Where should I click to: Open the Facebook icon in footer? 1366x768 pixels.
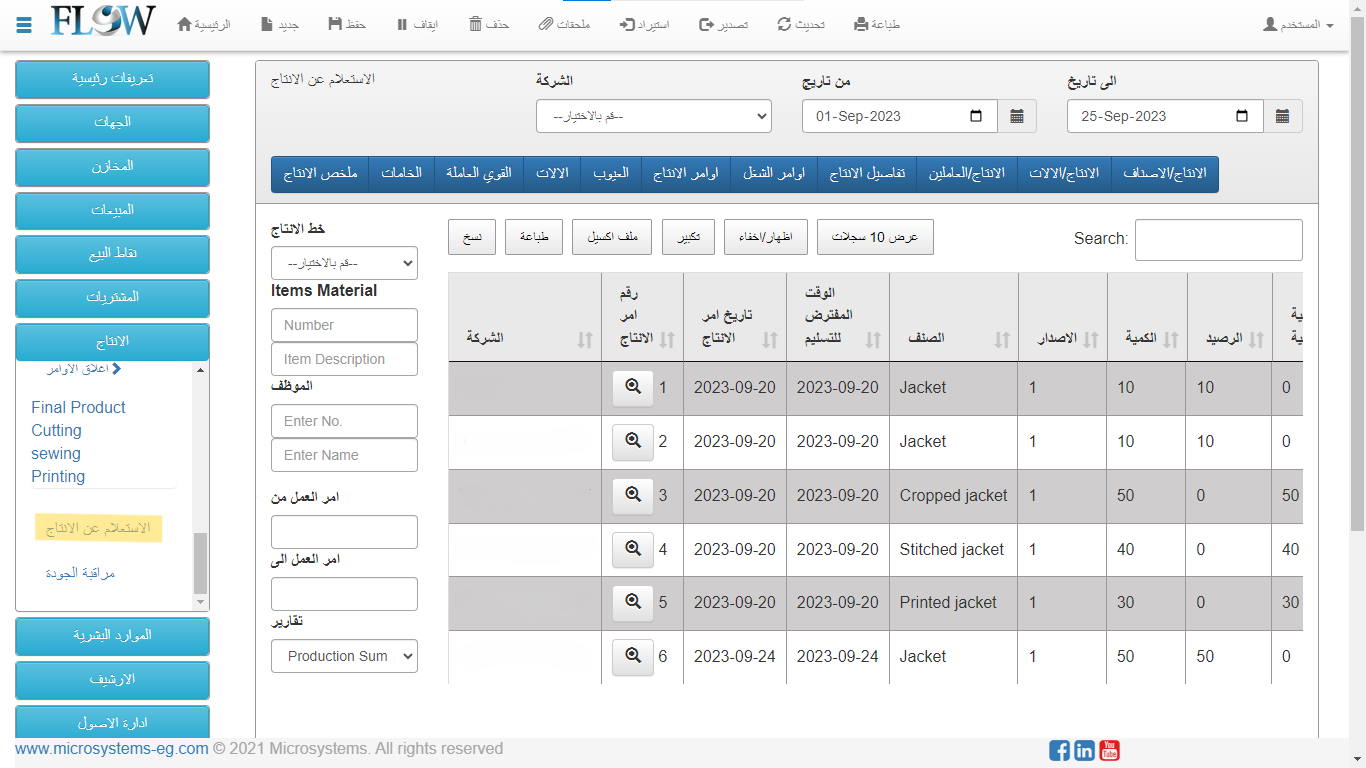pyautogui.click(x=1059, y=750)
